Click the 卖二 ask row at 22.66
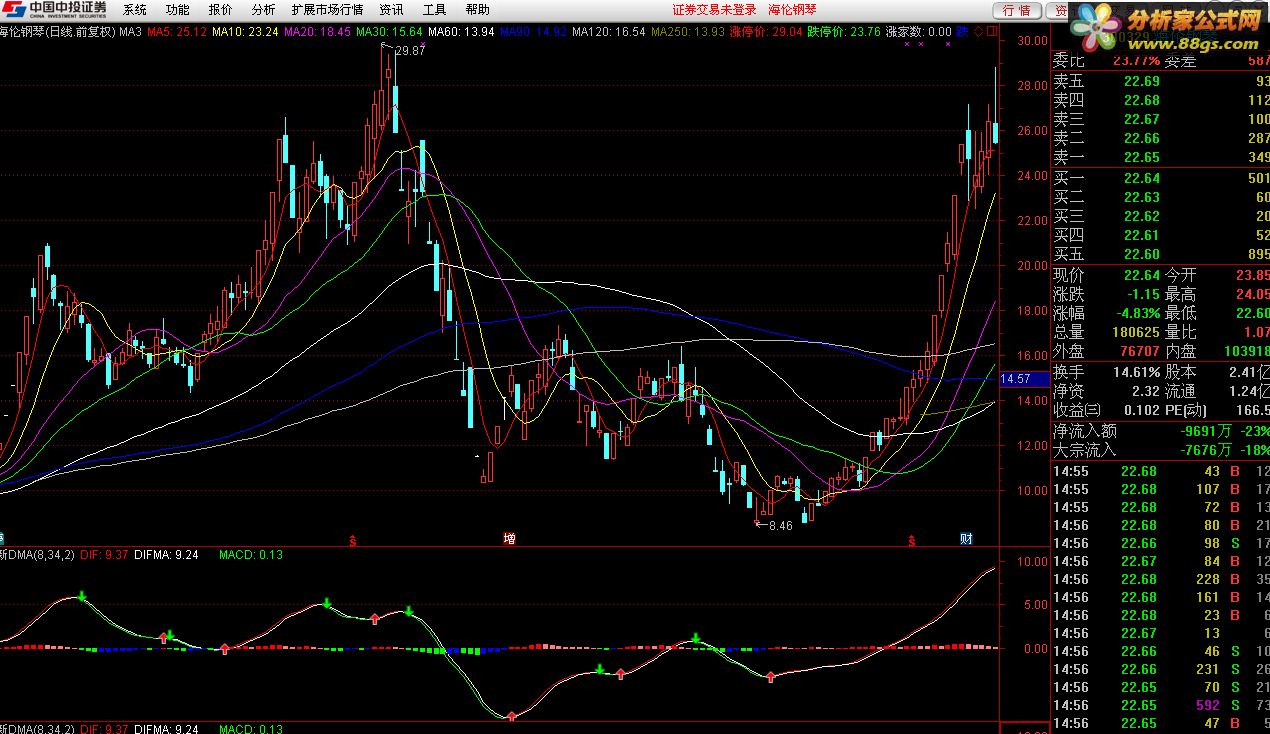 coord(1160,138)
